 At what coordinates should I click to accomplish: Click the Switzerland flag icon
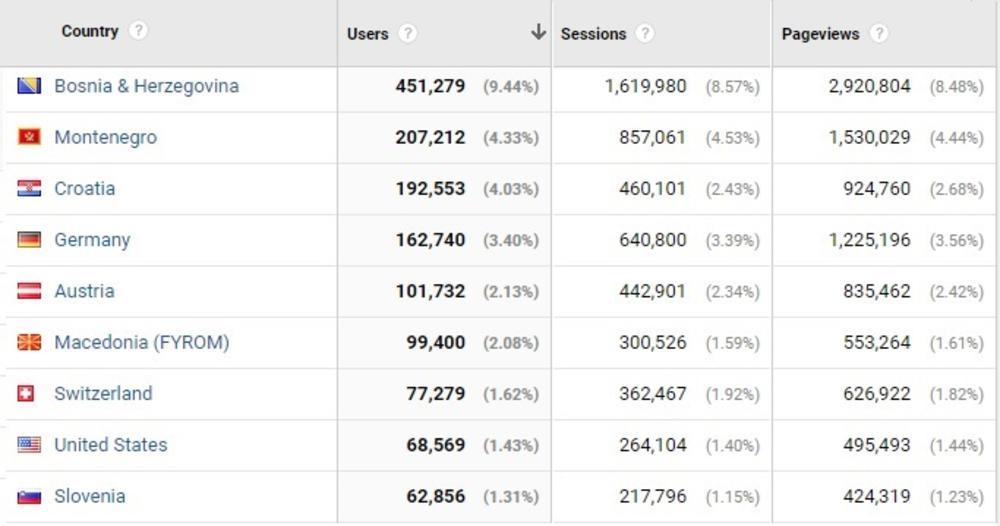[26, 394]
